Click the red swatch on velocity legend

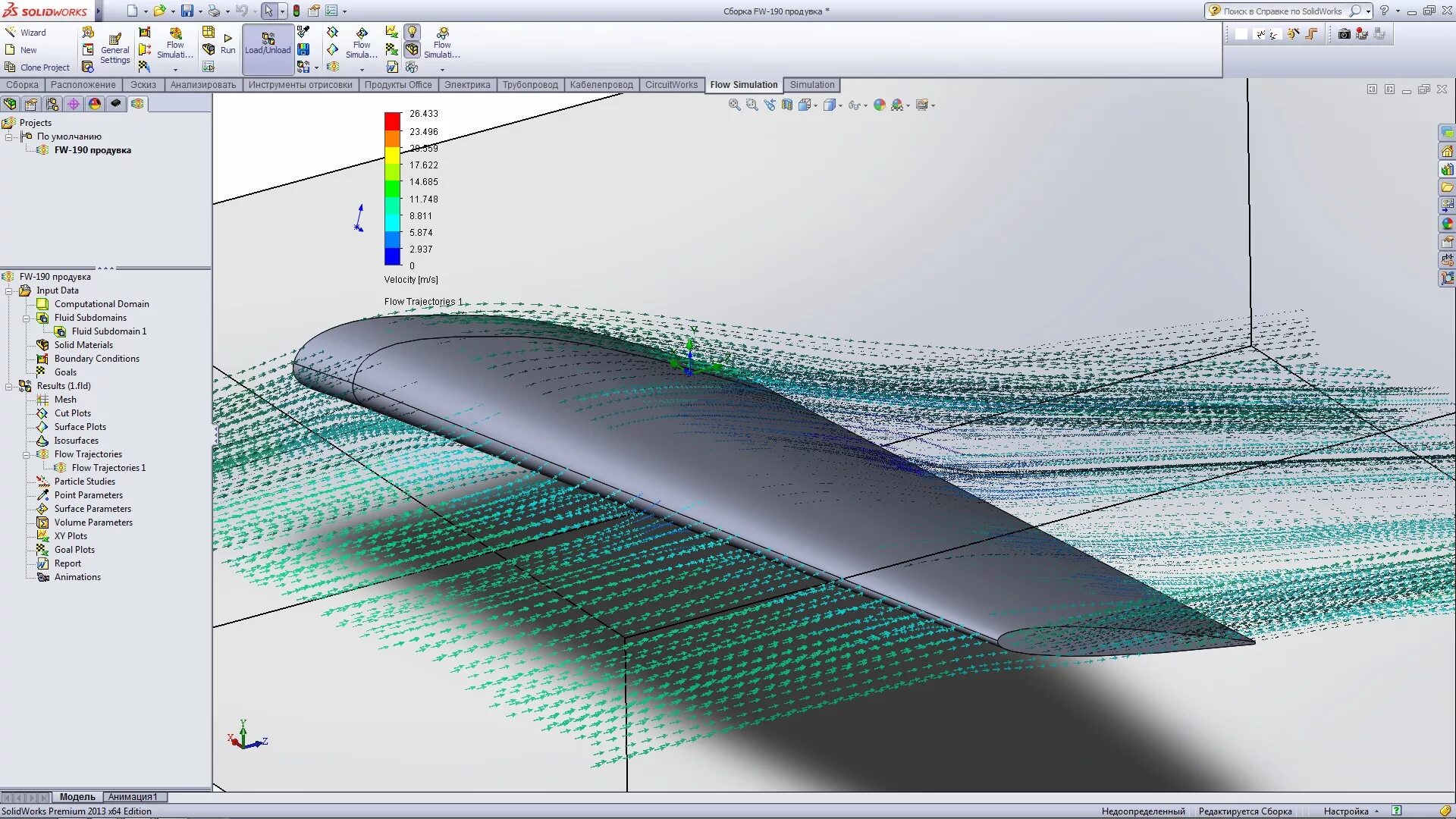tap(392, 121)
